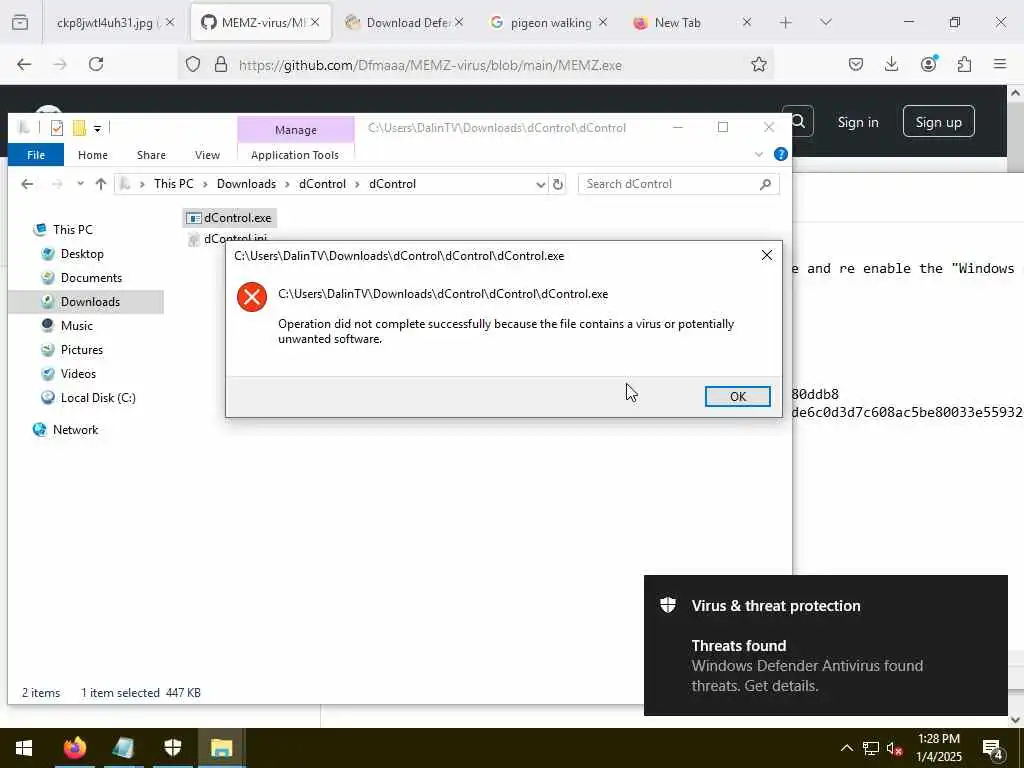
Task: Open Firefox account icon
Action: click(x=928, y=63)
